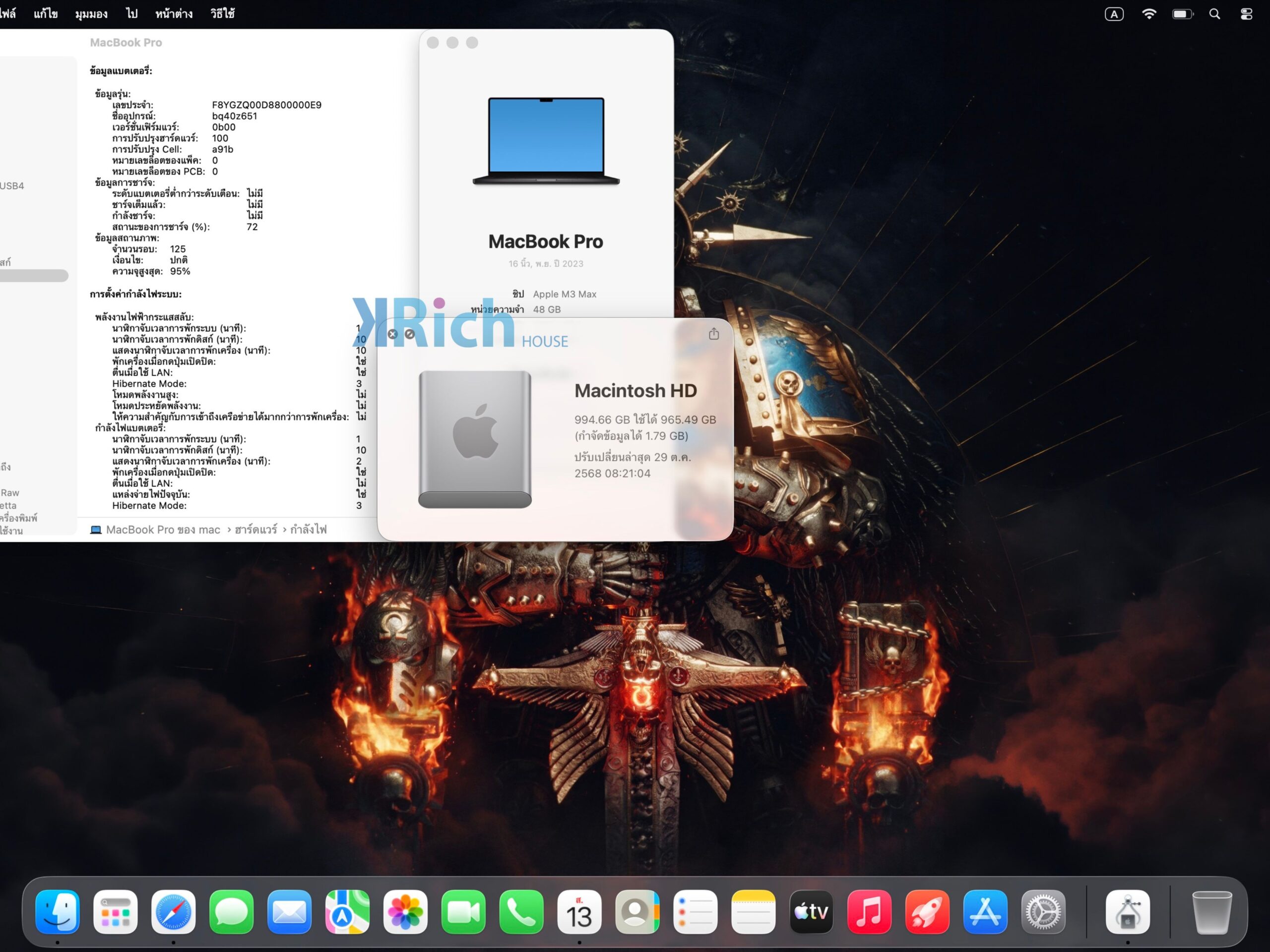Open Spotlight search in the menu bar
This screenshot has height=952, width=1270.
(1214, 14)
